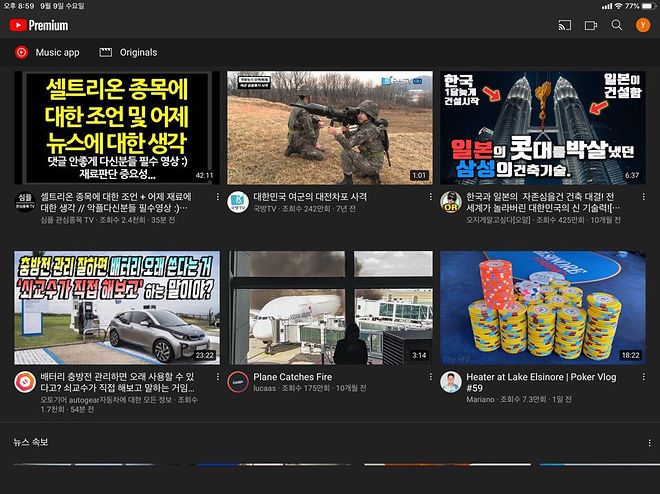This screenshot has height=494, width=660.
Task: Play the poker chips stack thumbnail
Action: coord(543,308)
